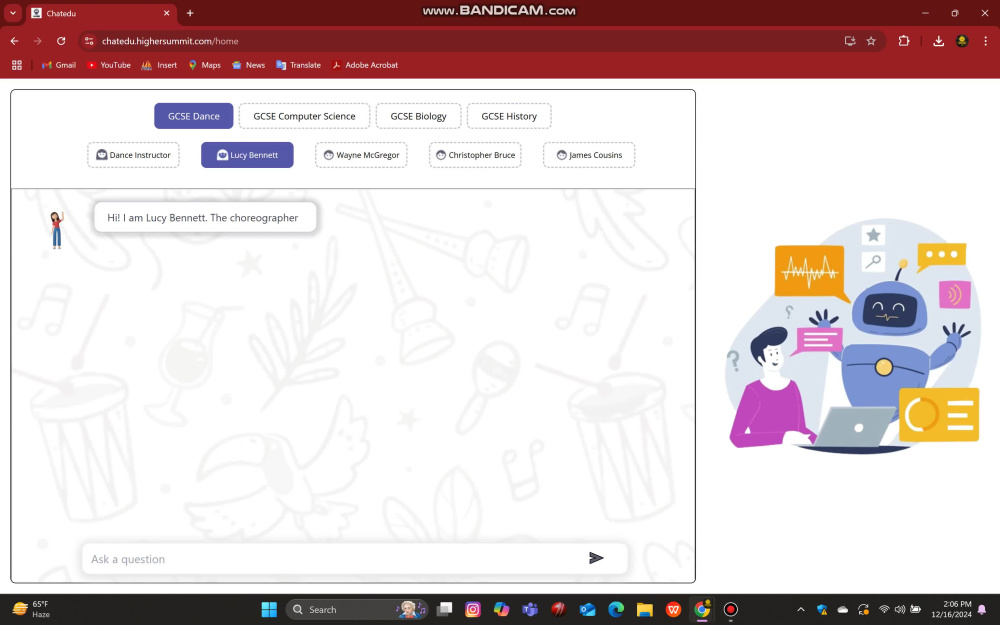Screen dimensions: 1000x625
Task: Click the address bar URL
Action: coord(170,41)
